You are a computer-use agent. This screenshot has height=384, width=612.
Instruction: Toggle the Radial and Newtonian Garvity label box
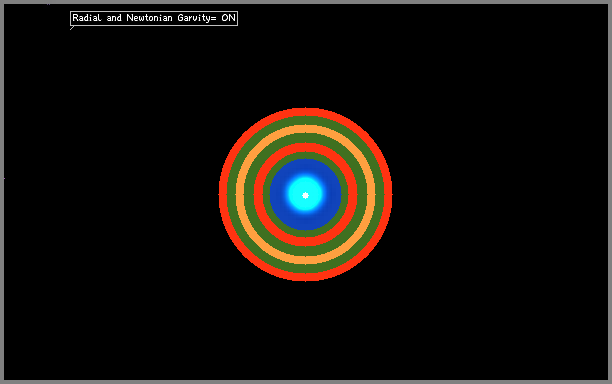pos(154,18)
